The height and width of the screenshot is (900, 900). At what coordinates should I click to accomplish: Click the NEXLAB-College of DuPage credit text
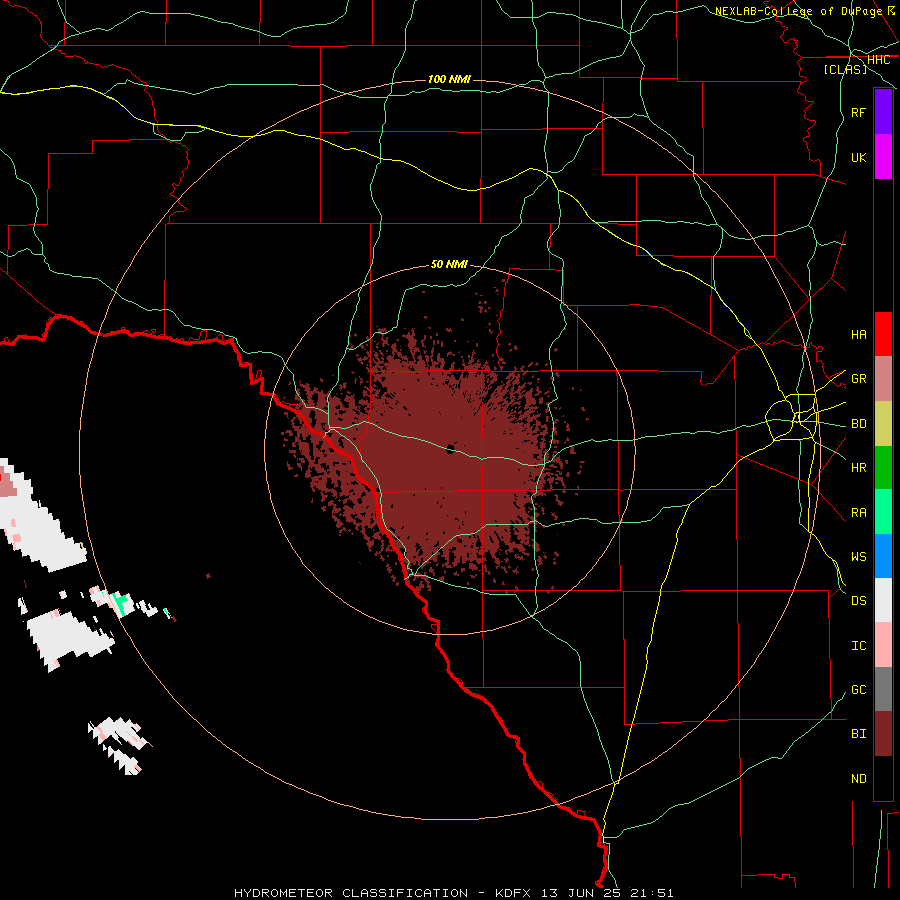[798, 11]
